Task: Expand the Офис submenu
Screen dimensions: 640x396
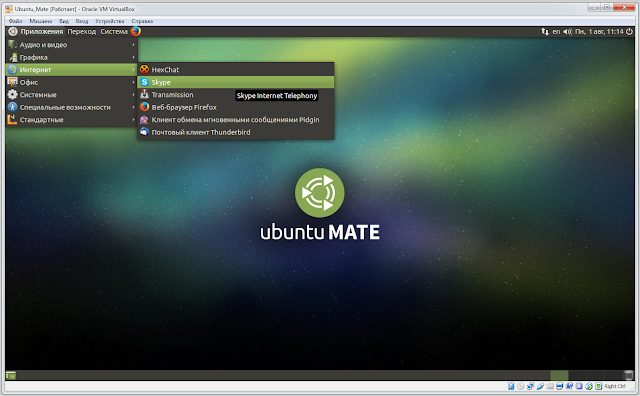Action: [72, 82]
